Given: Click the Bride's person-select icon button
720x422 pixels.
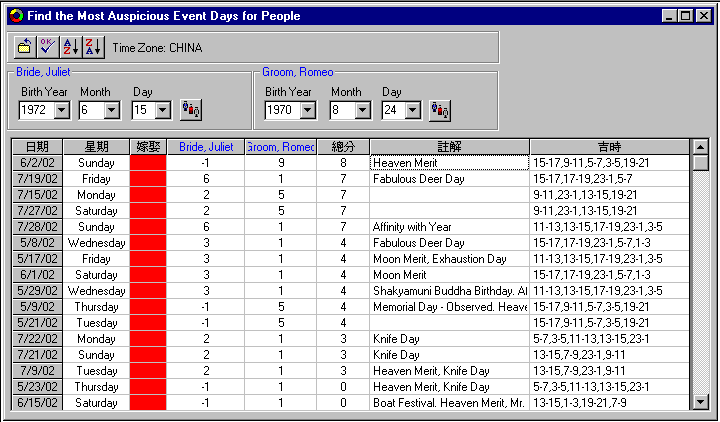Looking at the screenshot, I should [191, 110].
